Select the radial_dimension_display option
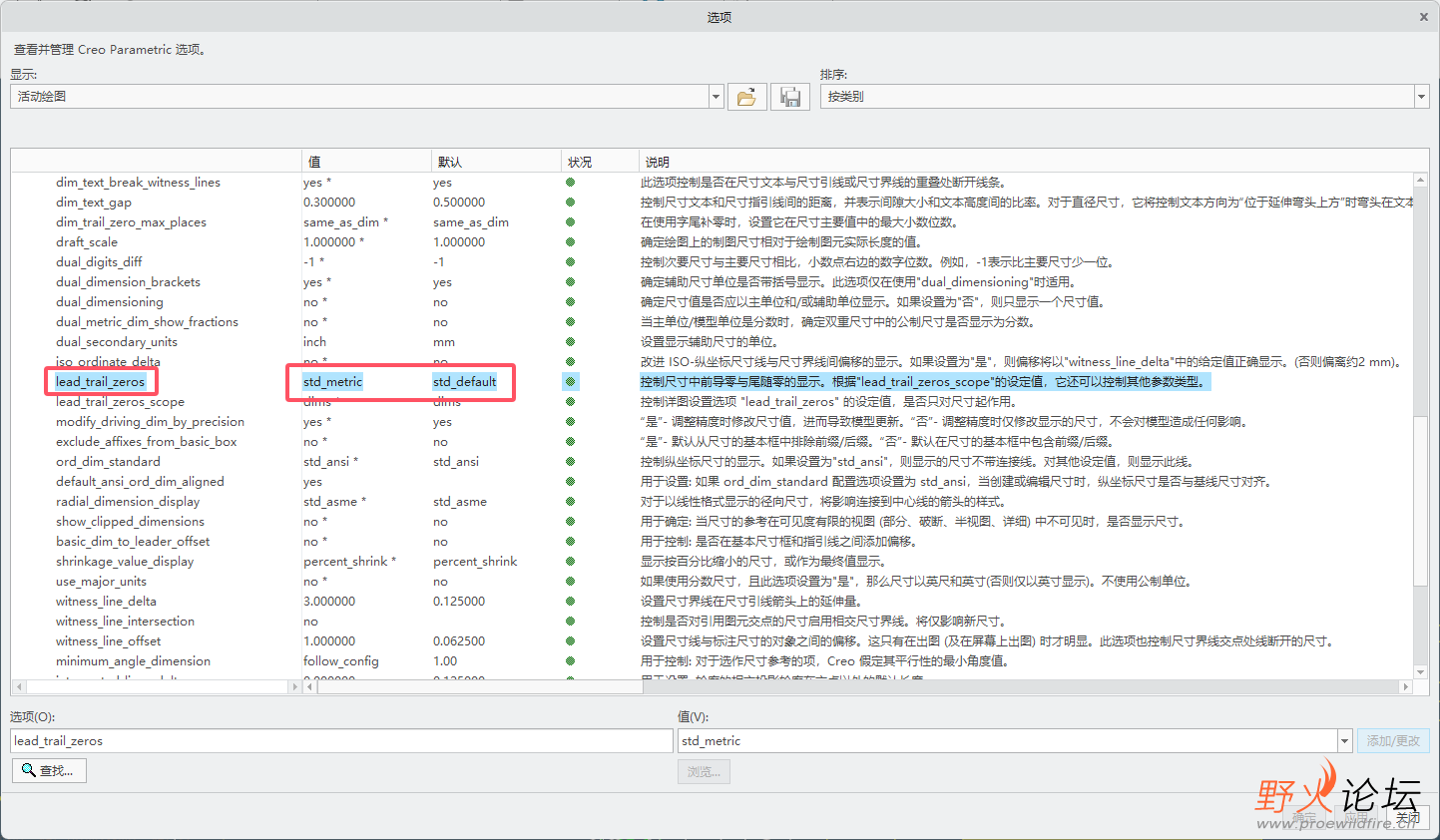Viewport: 1440px width, 840px height. click(x=128, y=502)
